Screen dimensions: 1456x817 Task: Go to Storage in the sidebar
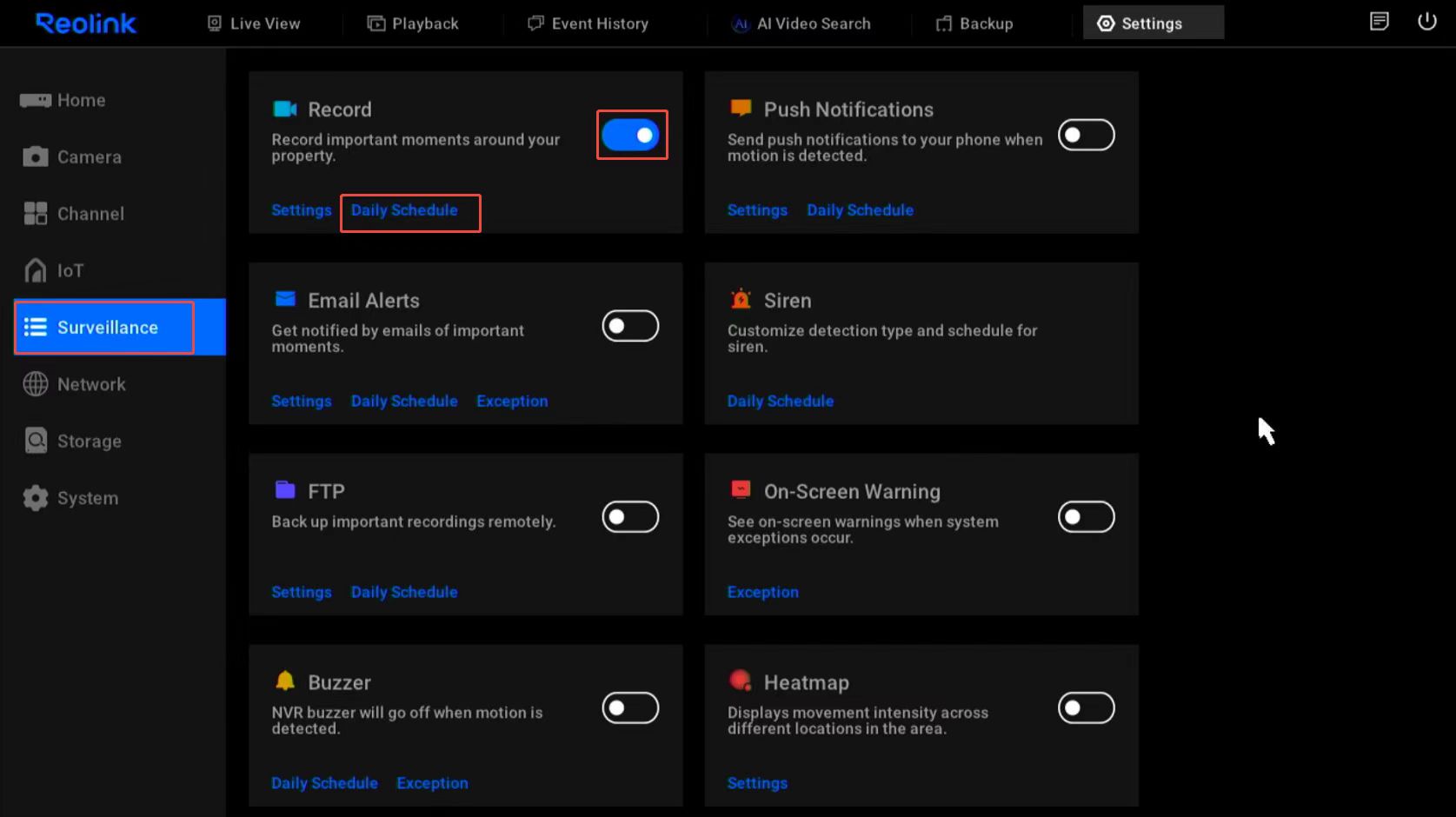pyautogui.click(x=113, y=441)
